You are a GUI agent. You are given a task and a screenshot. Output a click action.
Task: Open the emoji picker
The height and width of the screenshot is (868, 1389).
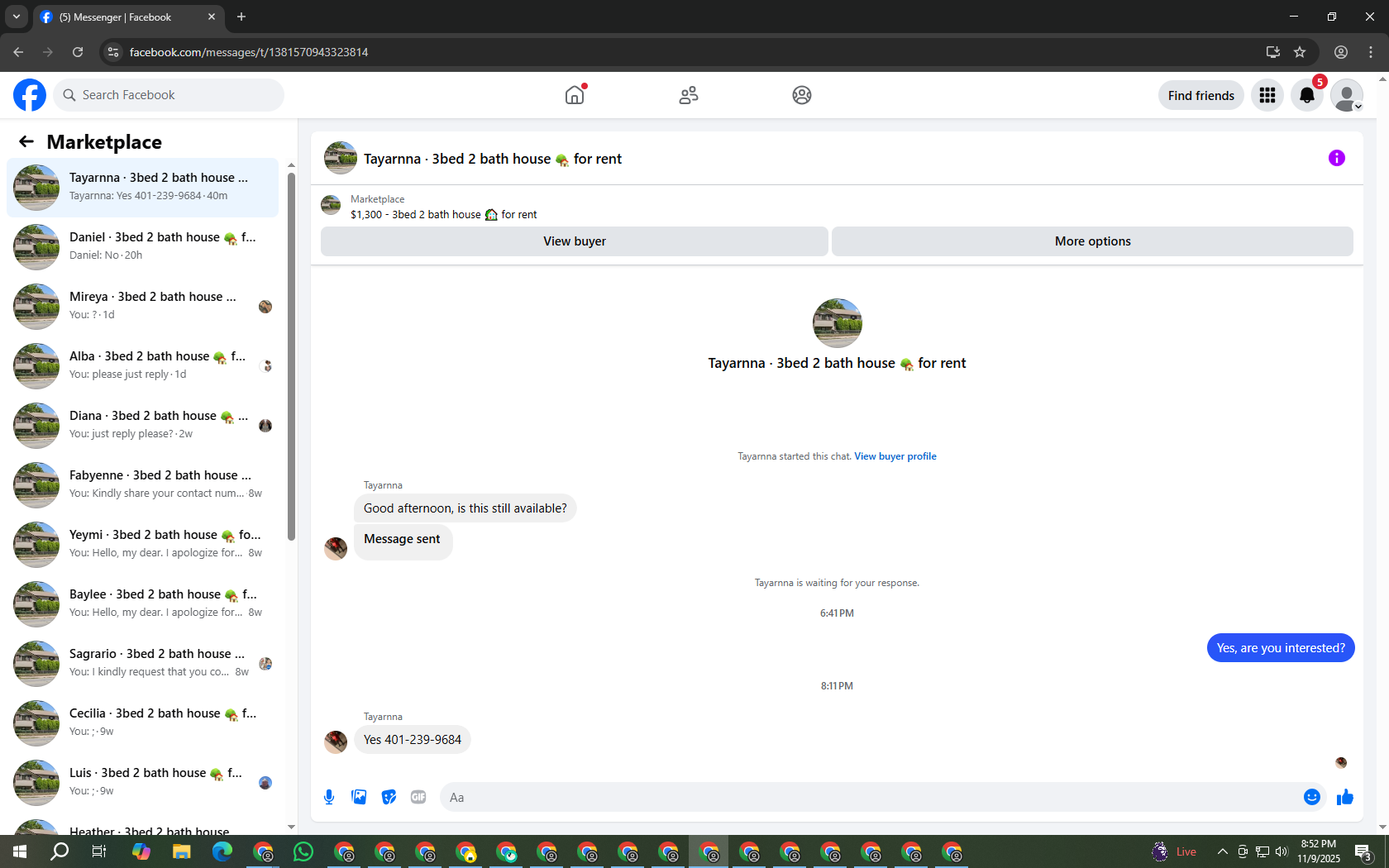click(1312, 797)
